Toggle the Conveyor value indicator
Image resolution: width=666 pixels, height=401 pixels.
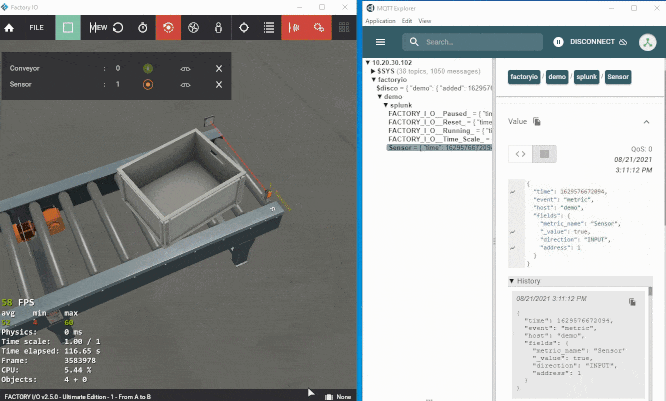click(x=148, y=68)
